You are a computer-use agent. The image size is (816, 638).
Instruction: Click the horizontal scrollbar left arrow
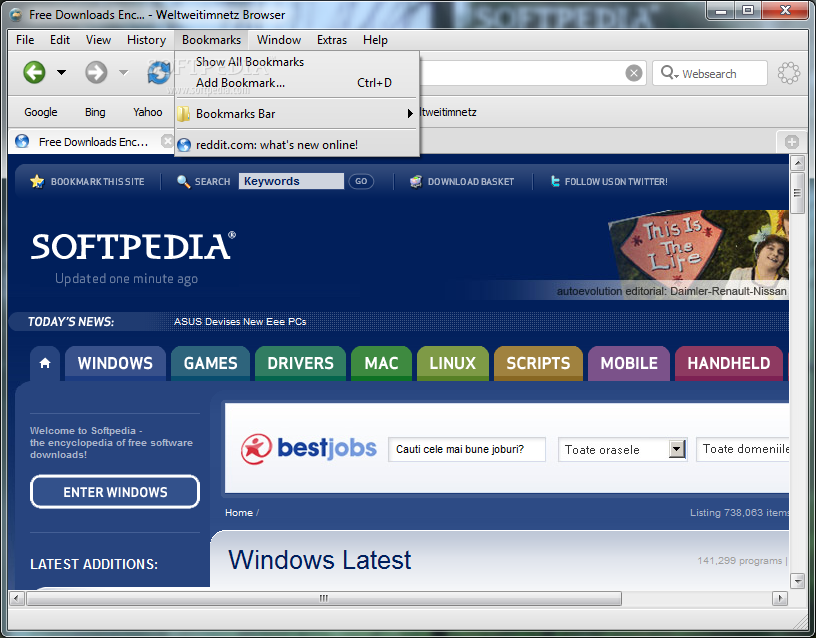tap(17, 598)
